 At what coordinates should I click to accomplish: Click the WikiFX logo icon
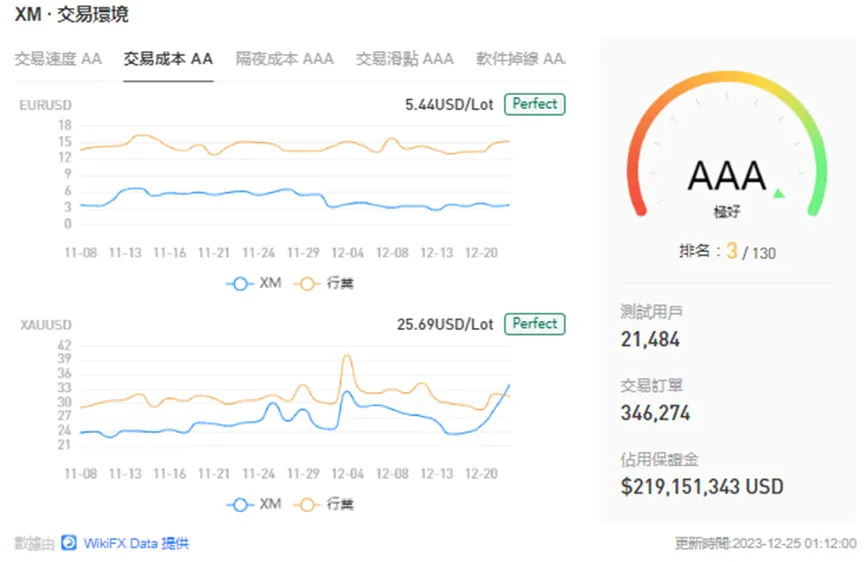tap(69, 543)
